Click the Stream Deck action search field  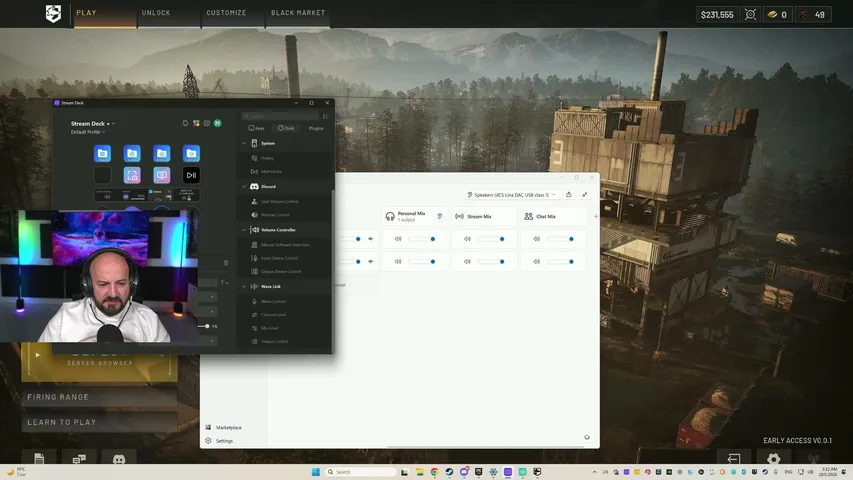pos(281,116)
